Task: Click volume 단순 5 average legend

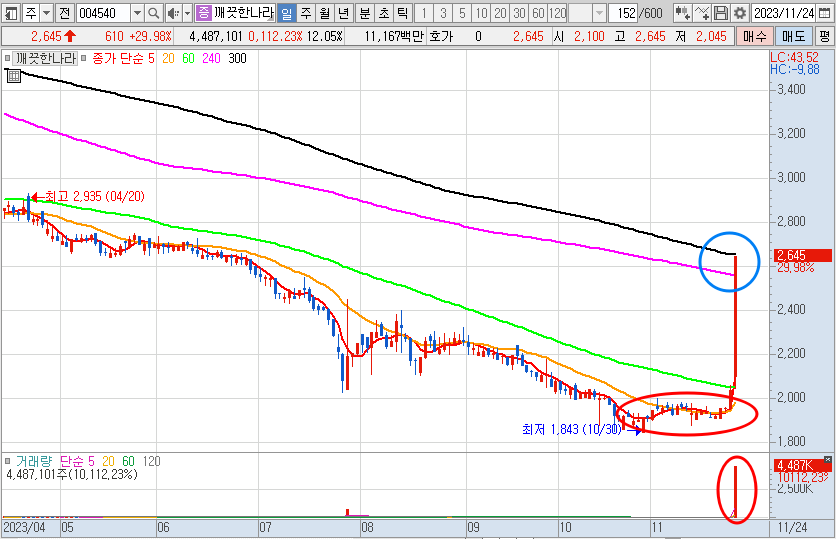Action: 77,461
